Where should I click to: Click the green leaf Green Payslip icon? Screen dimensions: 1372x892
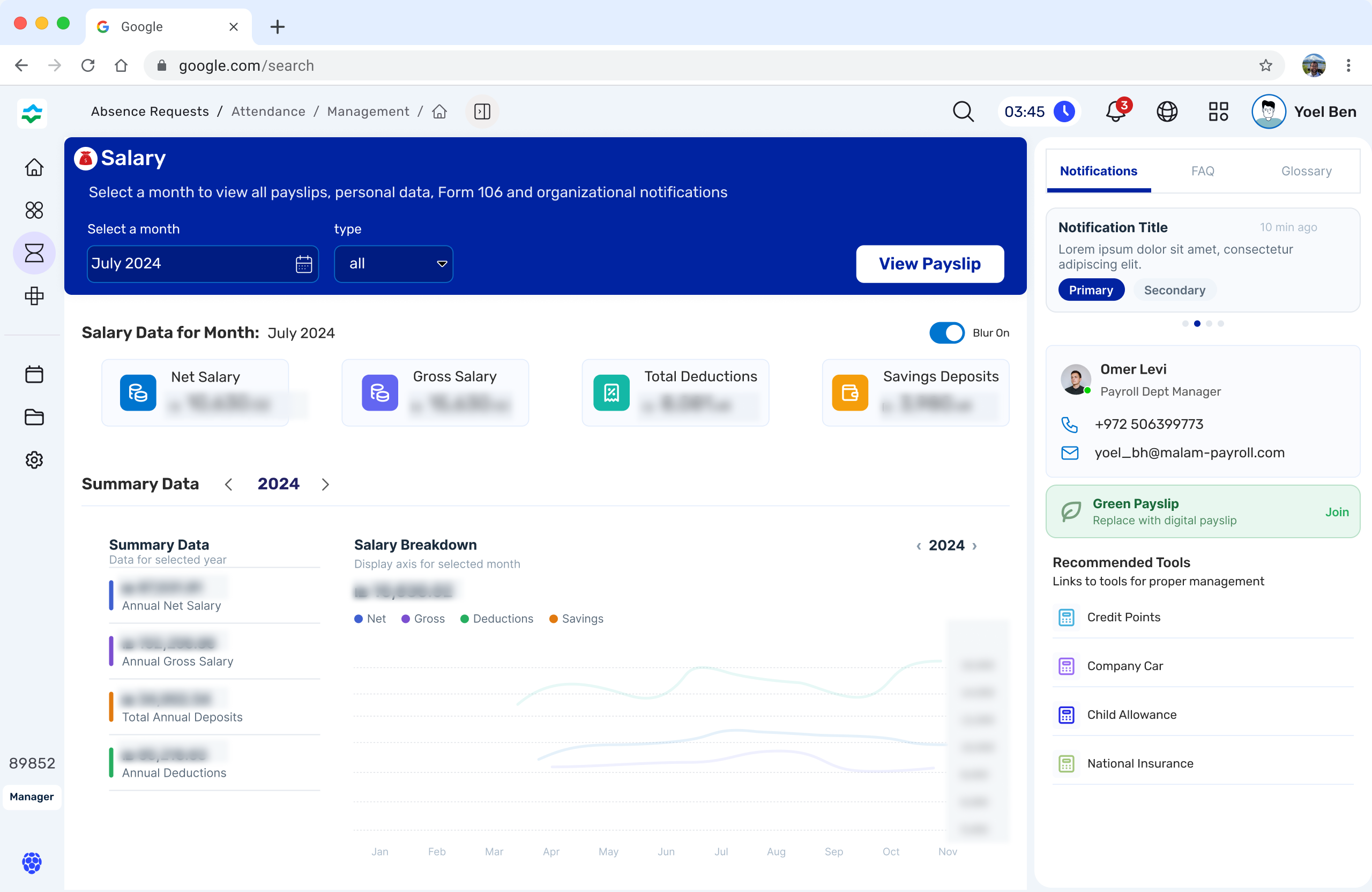point(1070,511)
